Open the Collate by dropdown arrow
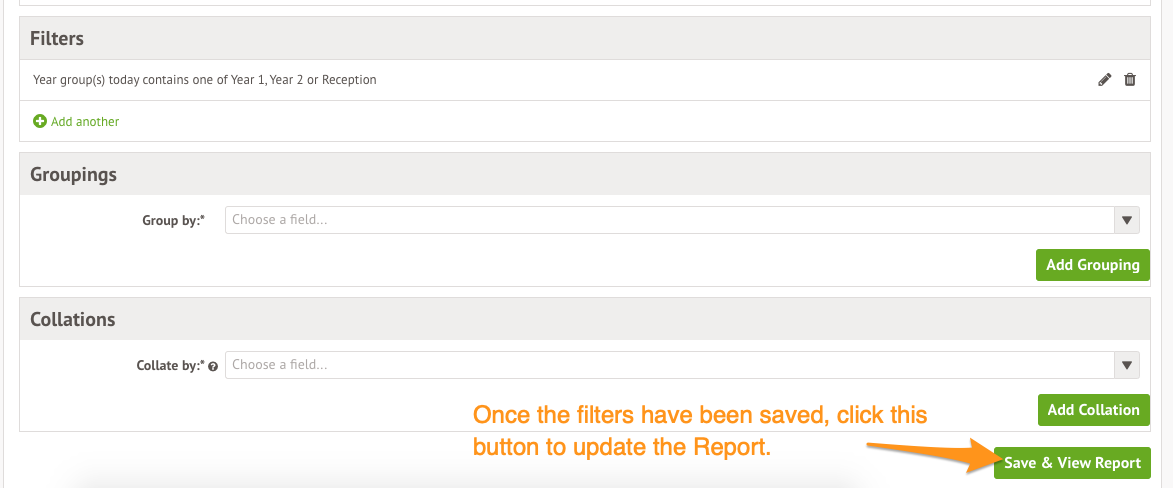 1127,365
